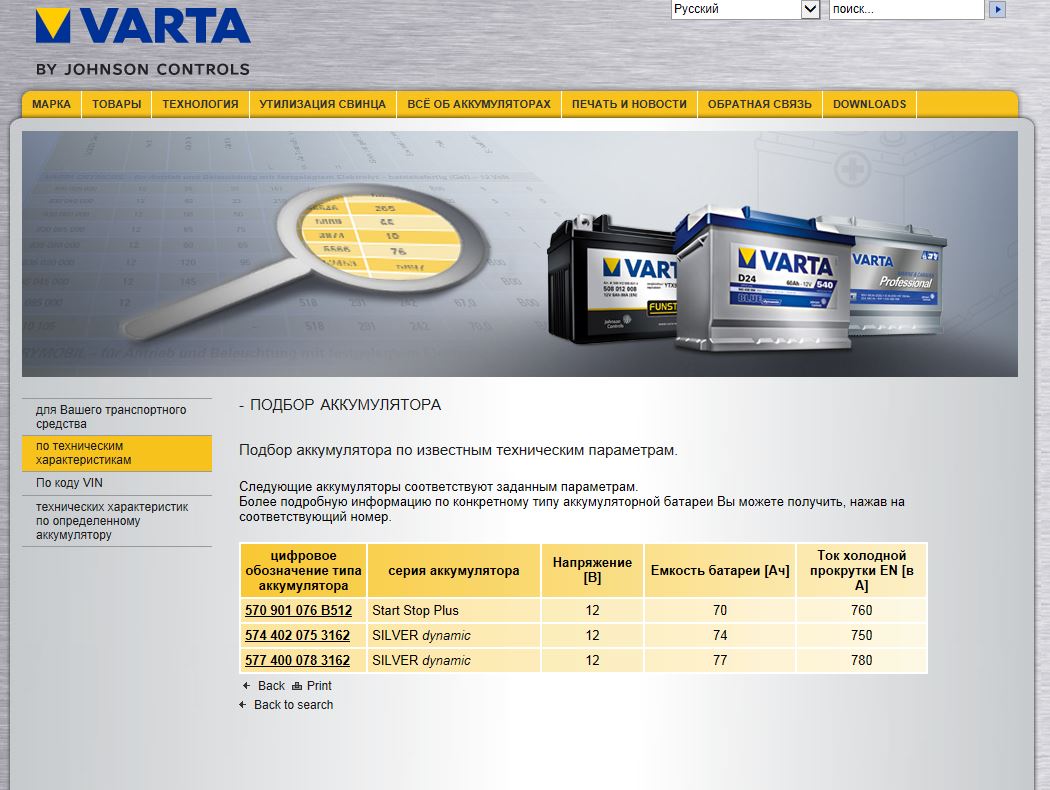Click capacity value 70
Image resolution: width=1050 pixels, height=790 pixels.
point(720,611)
